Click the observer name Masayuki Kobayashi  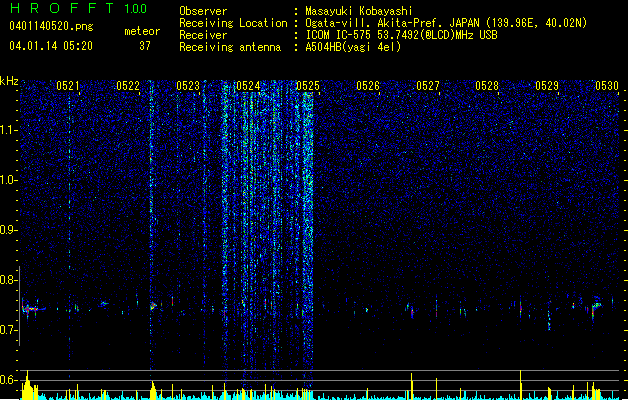point(359,11)
